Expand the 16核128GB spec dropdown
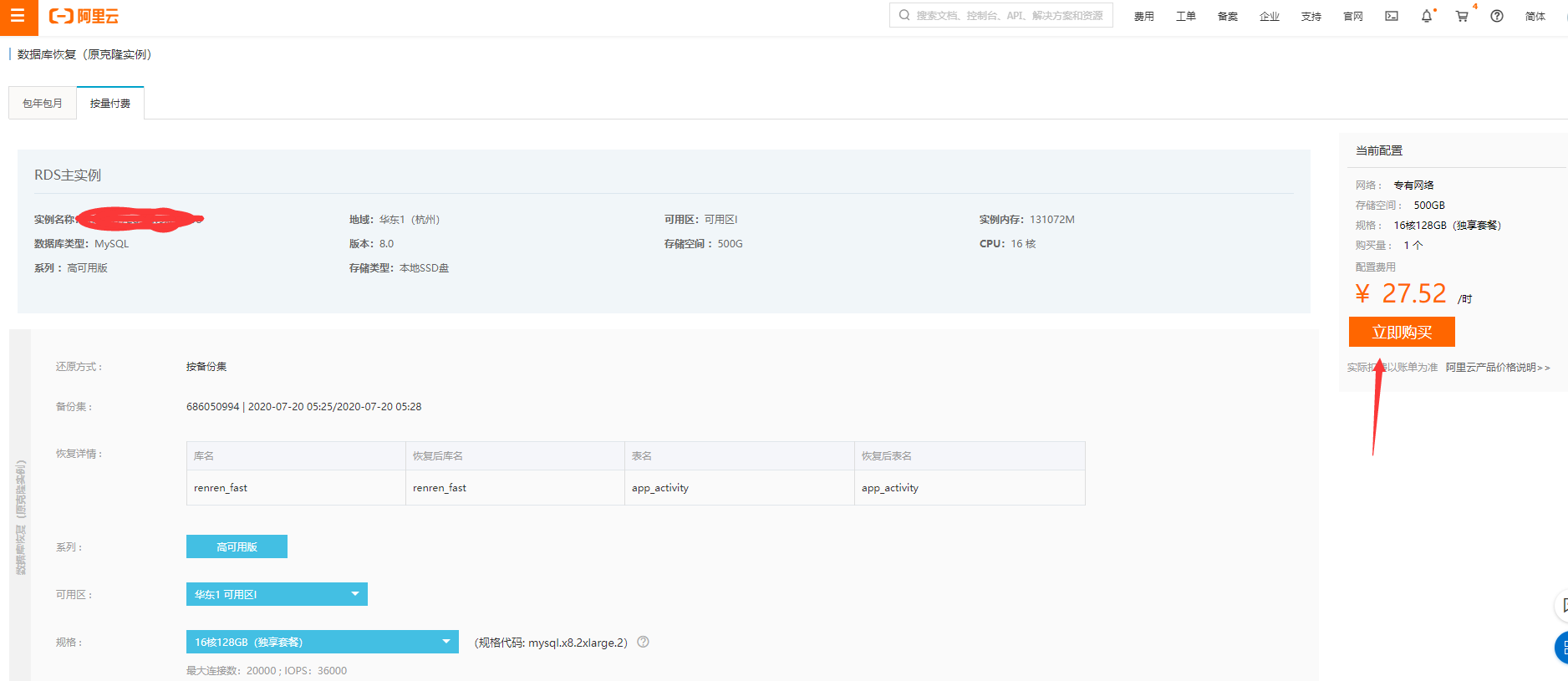 point(322,642)
